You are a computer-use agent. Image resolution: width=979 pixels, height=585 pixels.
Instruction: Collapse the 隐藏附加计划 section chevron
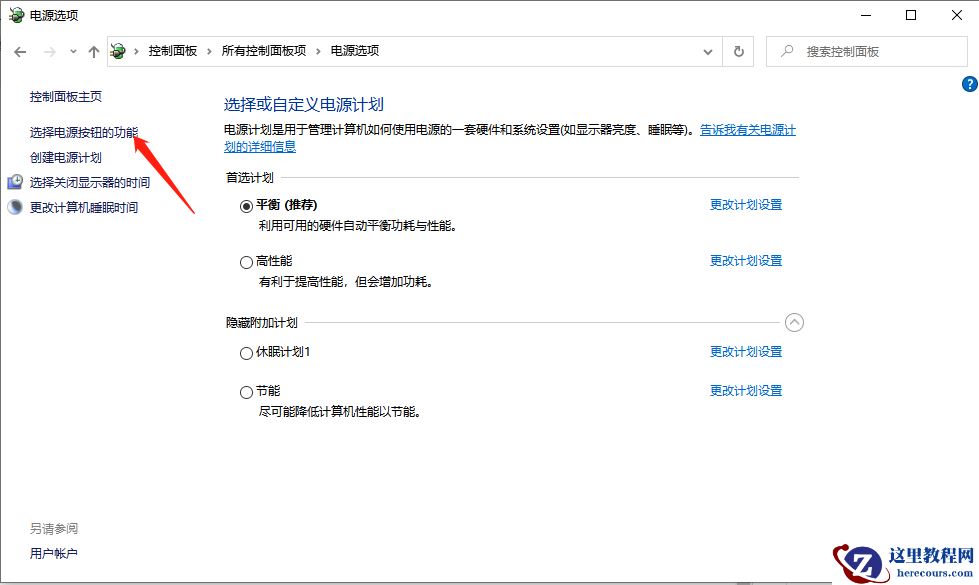pyautogui.click(x=795, y=322)
